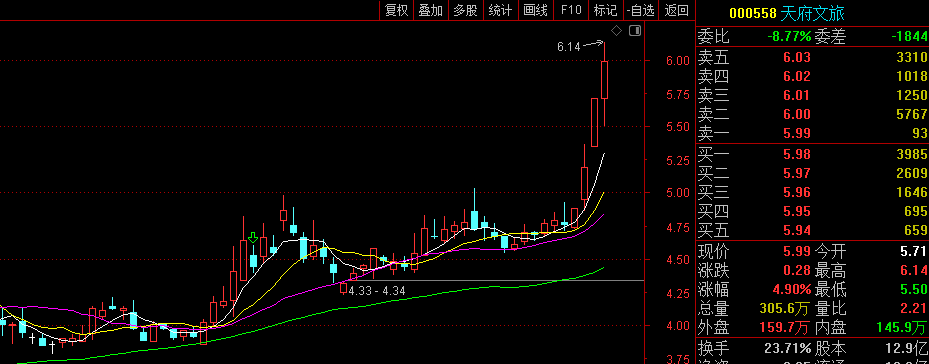Click the 4.33 - 4.34 gap label

(377, 291)
